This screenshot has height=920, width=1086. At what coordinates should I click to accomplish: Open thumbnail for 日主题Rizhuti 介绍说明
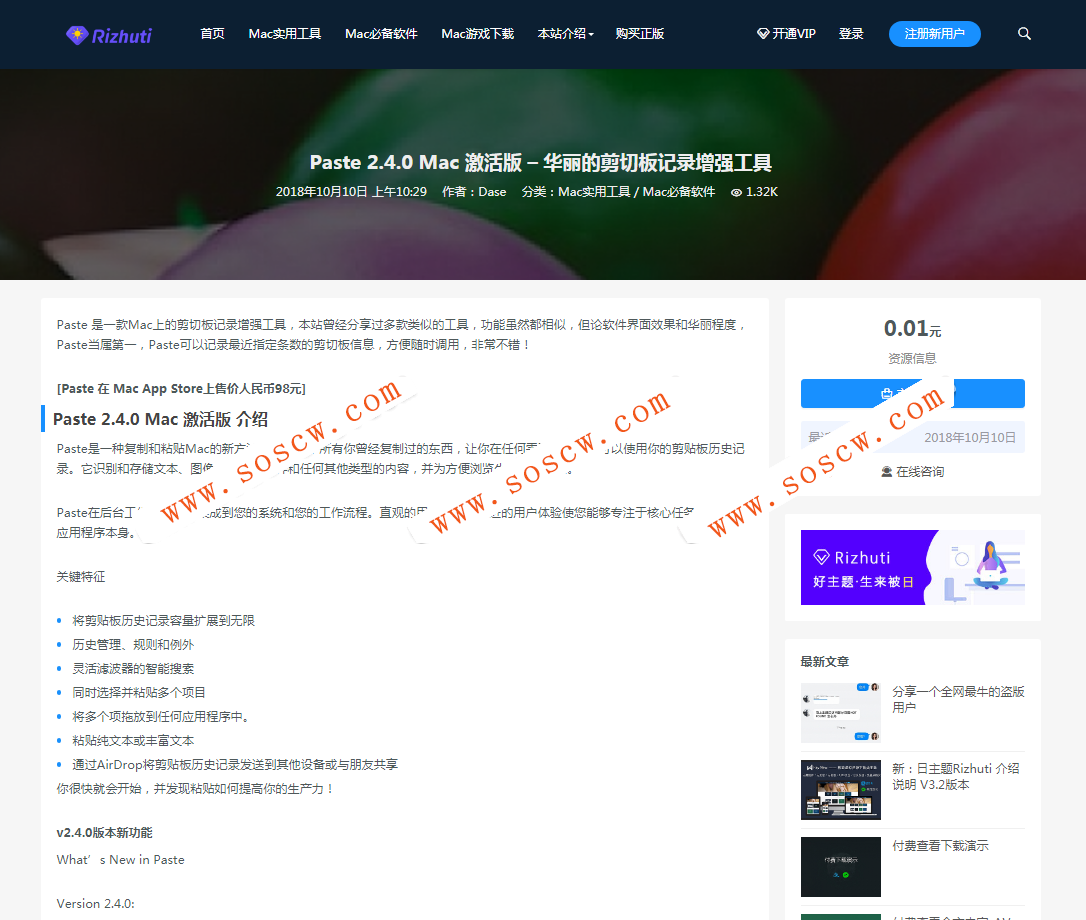pos(840,790)
